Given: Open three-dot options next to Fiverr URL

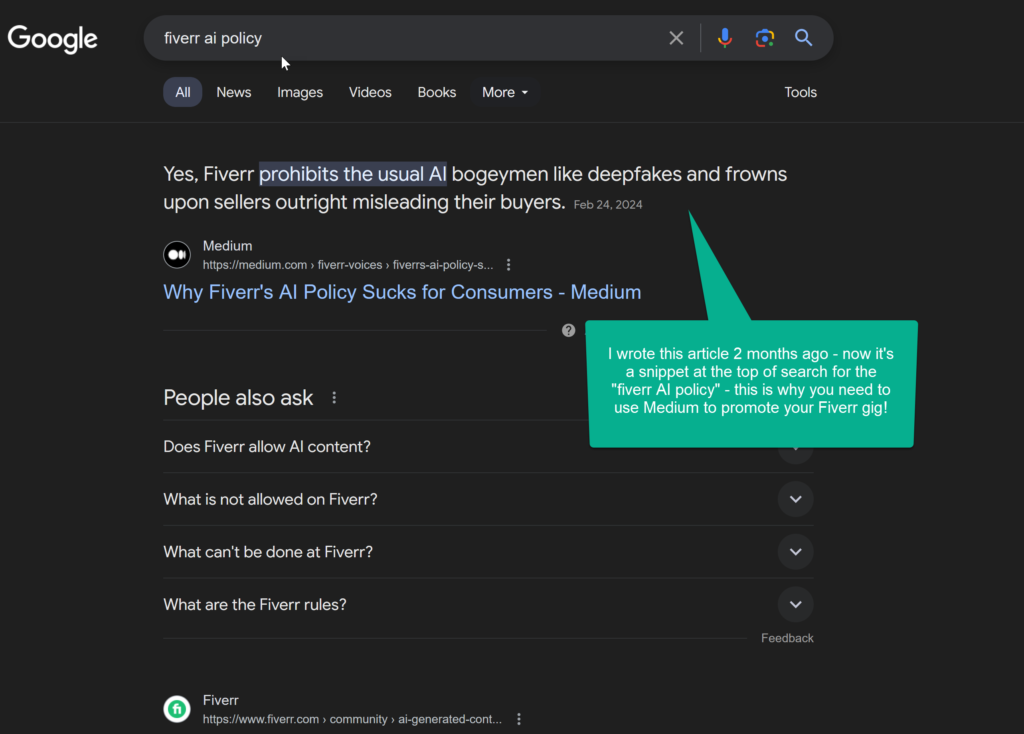Looking at the screenshot, I should click(519, 719).
